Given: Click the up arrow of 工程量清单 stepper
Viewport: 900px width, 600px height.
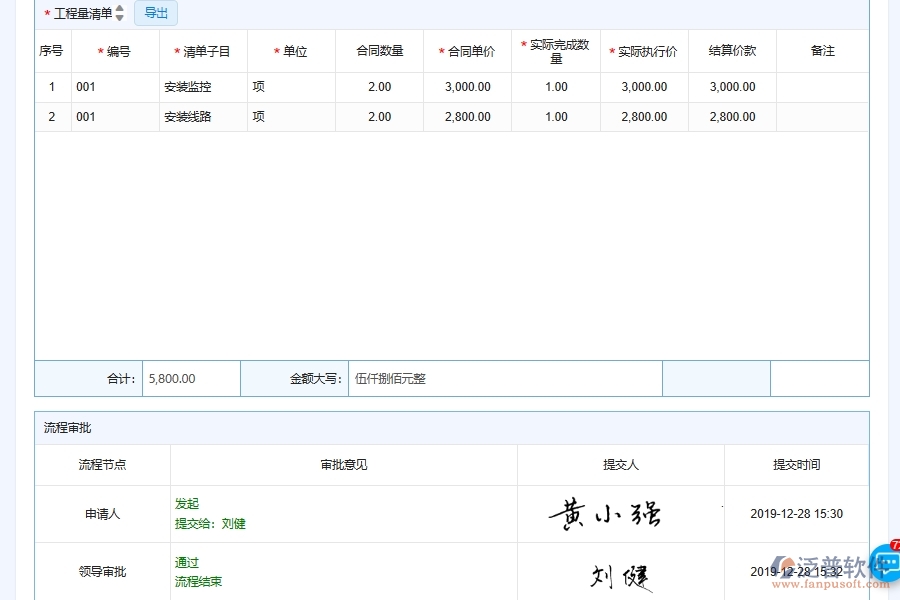Looking at the screenshot, I should pos(120,9).
